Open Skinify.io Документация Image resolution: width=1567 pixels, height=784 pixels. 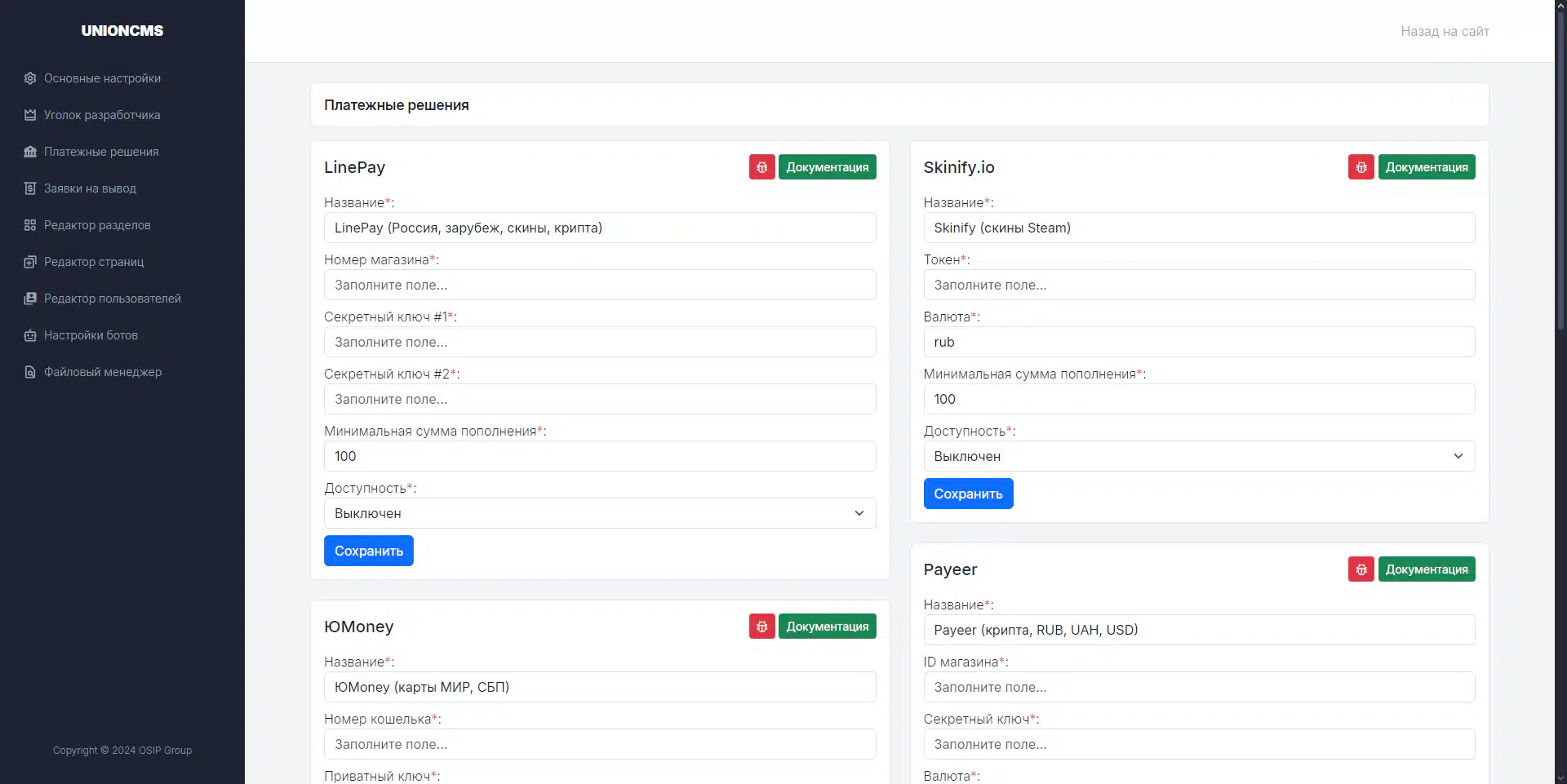pyautogui.click(x=1427, y=167)
